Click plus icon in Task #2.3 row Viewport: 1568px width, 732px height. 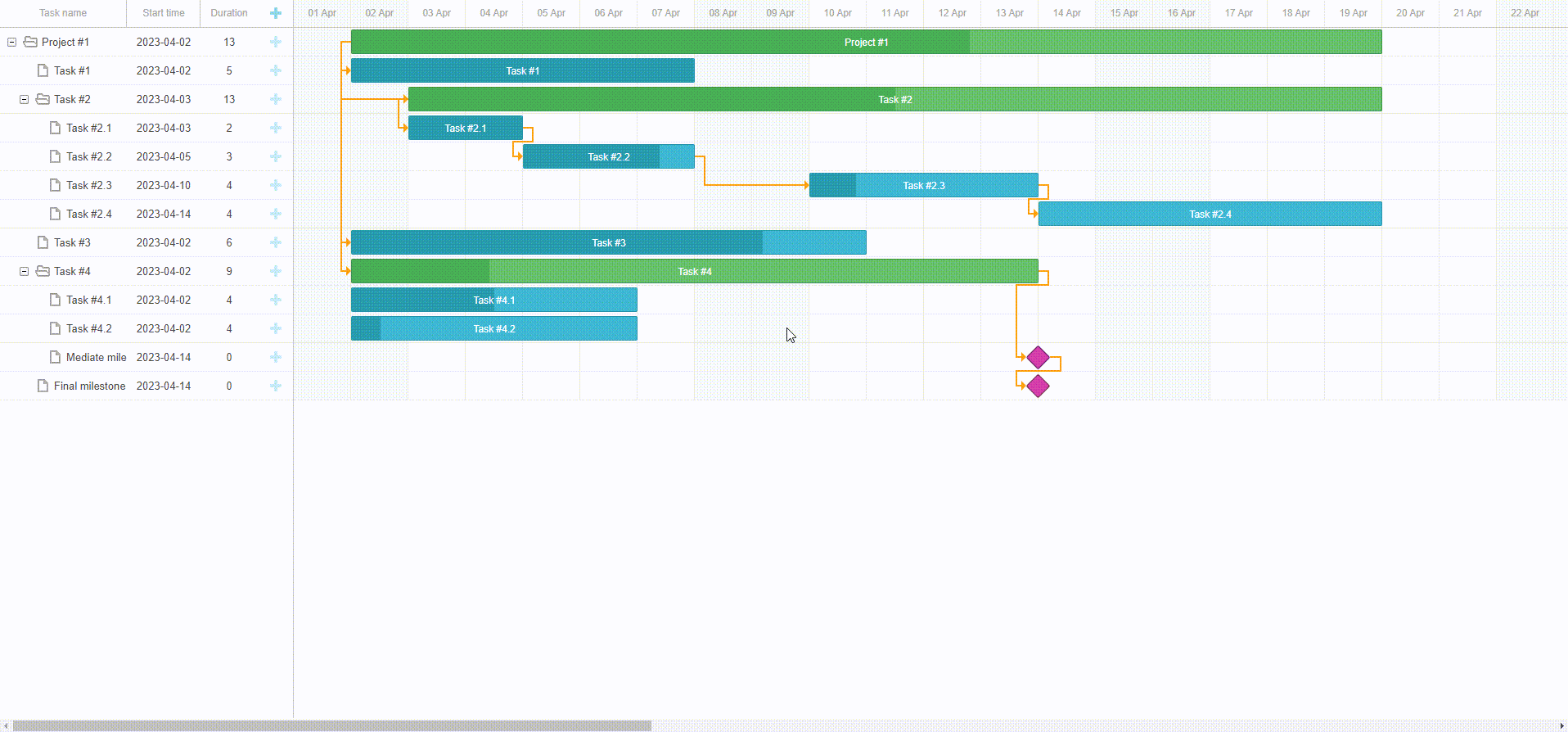point(276,185)
